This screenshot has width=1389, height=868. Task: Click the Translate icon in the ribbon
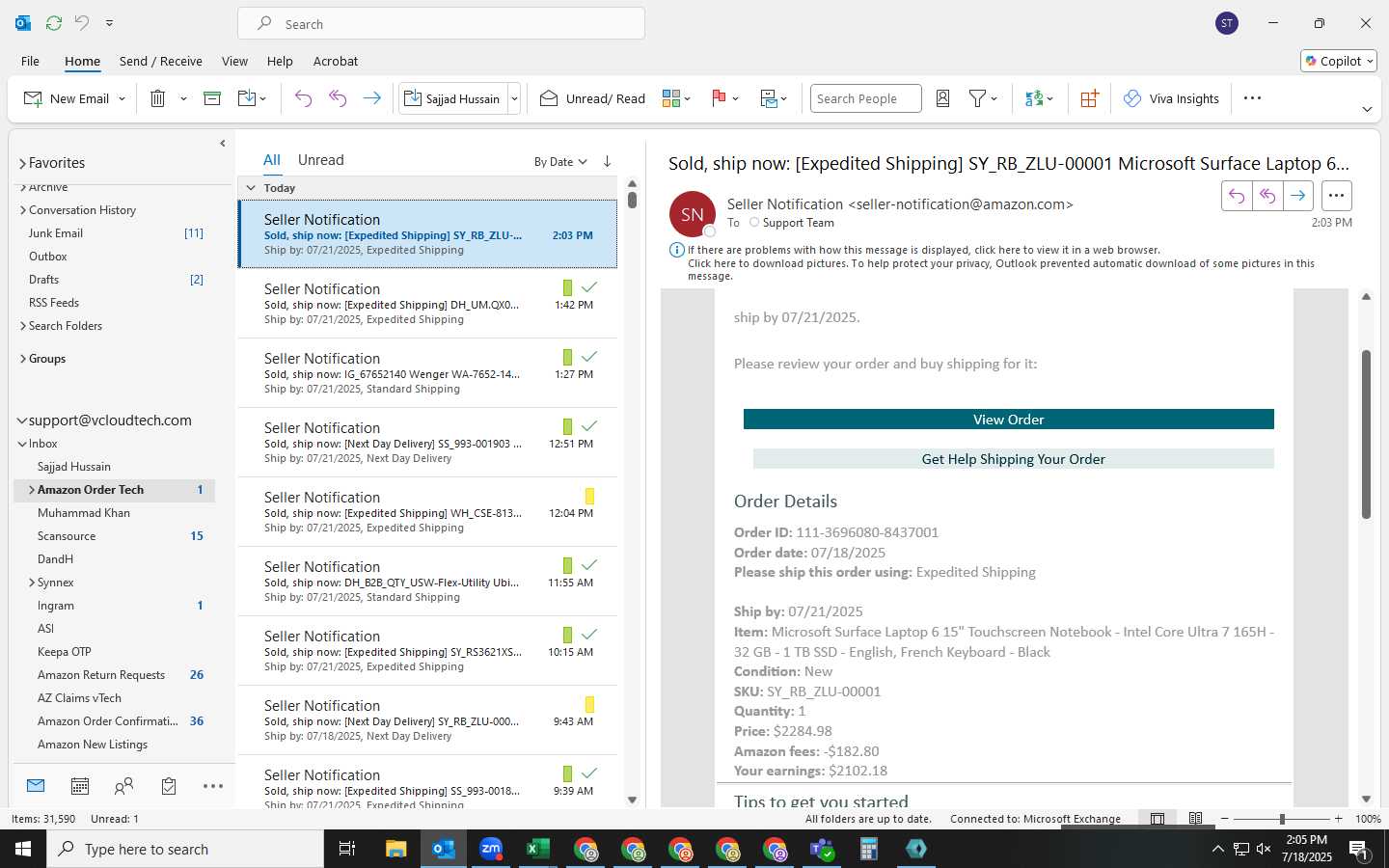pyautogui.click(x=1034, y=98)
